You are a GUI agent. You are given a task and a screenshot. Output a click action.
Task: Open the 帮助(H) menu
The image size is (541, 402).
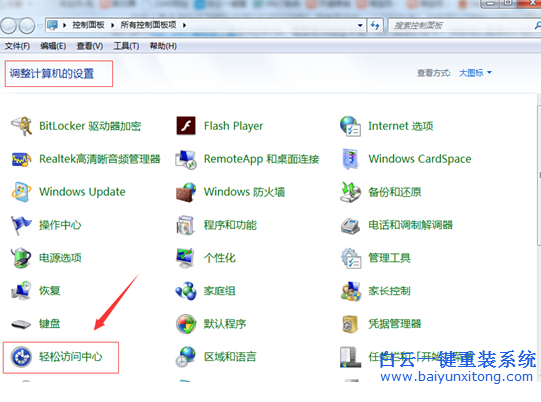163,46
